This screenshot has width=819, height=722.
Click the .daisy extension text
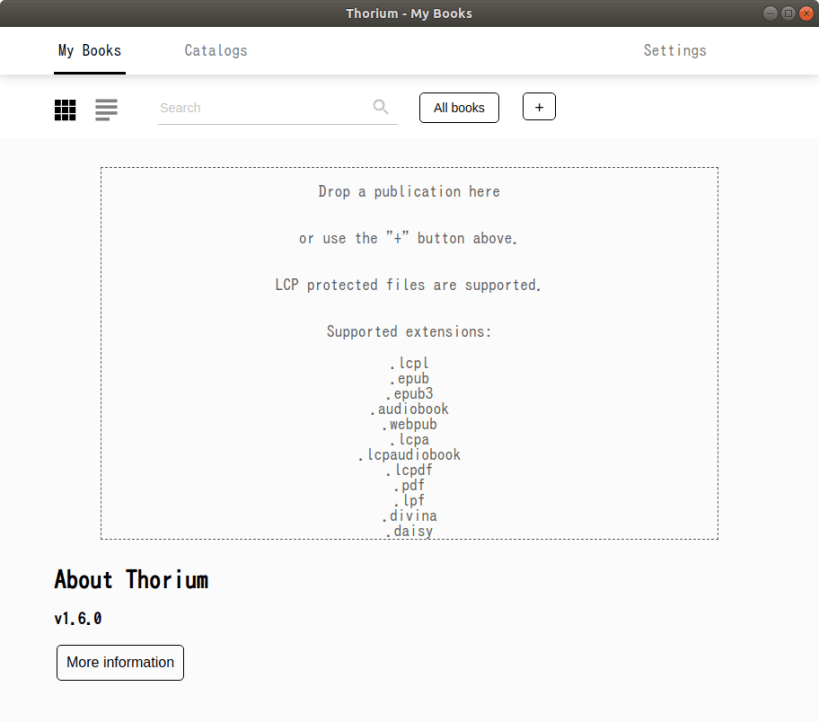pos(410,531)
